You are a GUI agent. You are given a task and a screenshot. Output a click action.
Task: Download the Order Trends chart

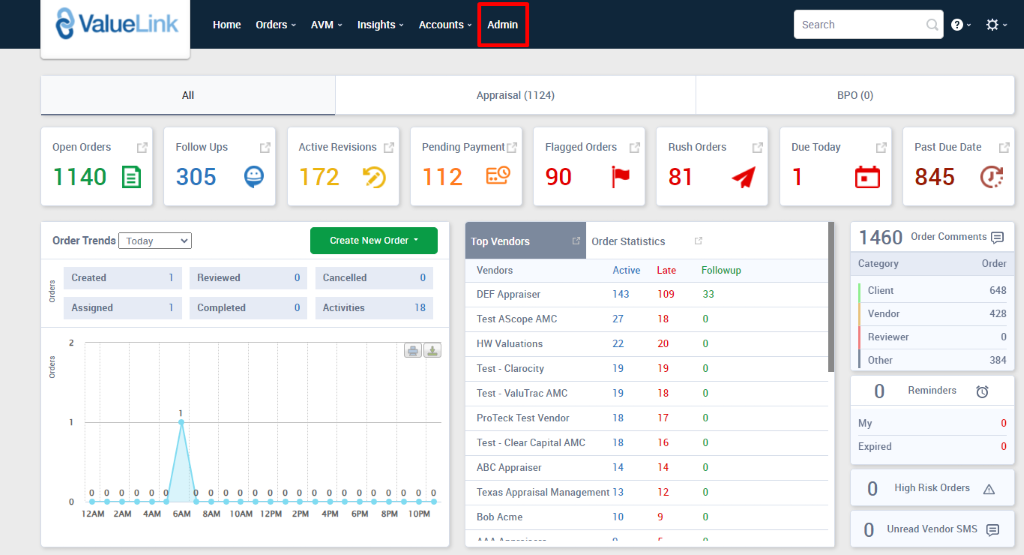click(x=432, y=351)
